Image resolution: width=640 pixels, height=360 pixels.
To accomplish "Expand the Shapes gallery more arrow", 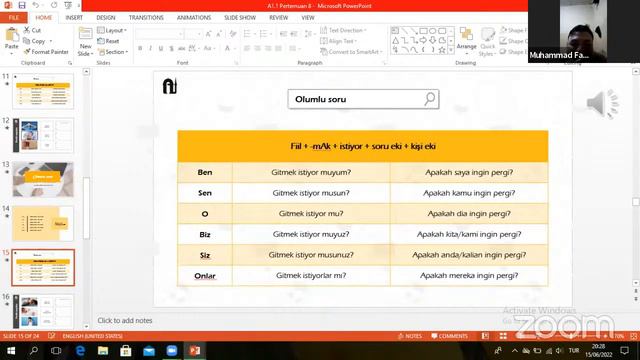I will (451, 50).
